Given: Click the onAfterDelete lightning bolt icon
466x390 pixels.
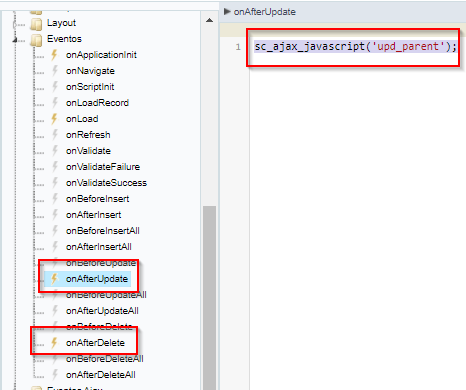Looking at the screenshot, I should pyautogui.click(x=54, y=343).
